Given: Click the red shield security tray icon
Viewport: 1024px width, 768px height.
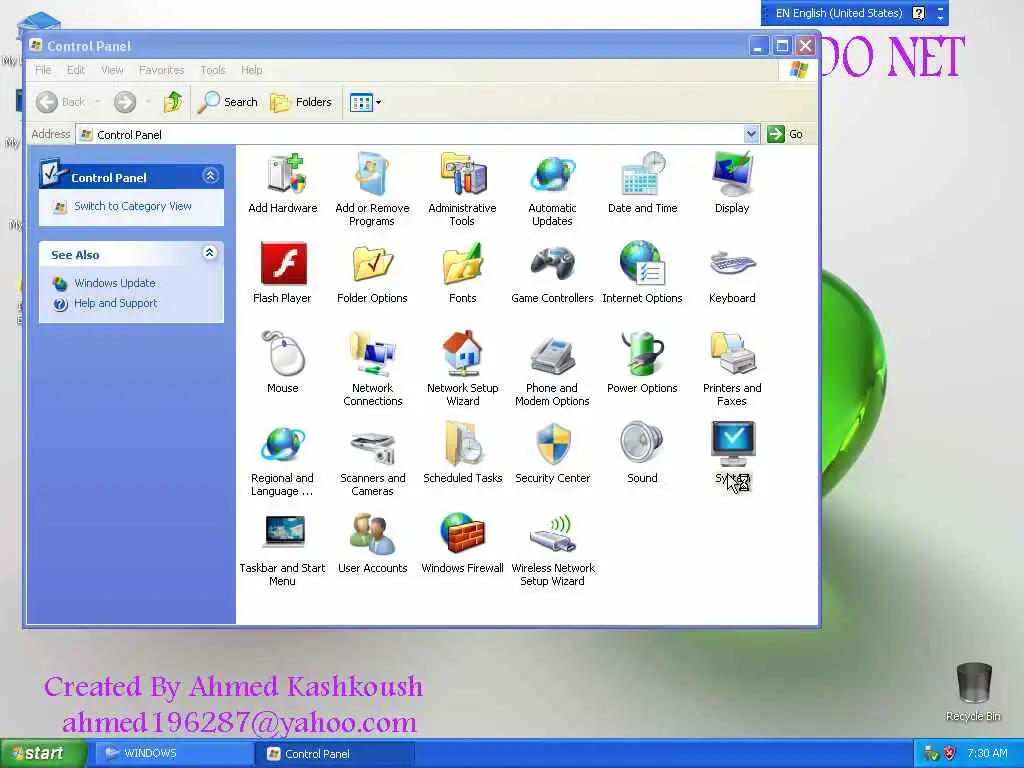Looking at the screenshot, I should (x=950, y=753).
